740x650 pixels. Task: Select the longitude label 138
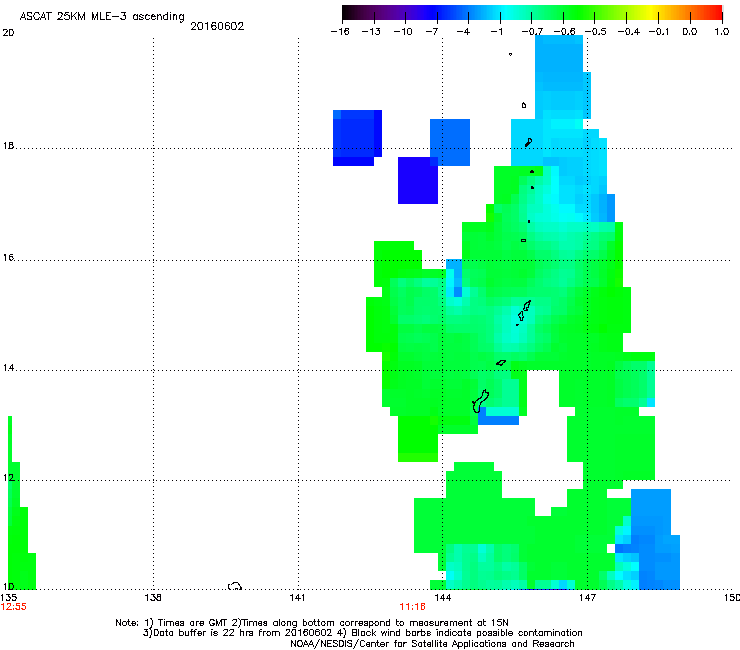tap(153, 598)
